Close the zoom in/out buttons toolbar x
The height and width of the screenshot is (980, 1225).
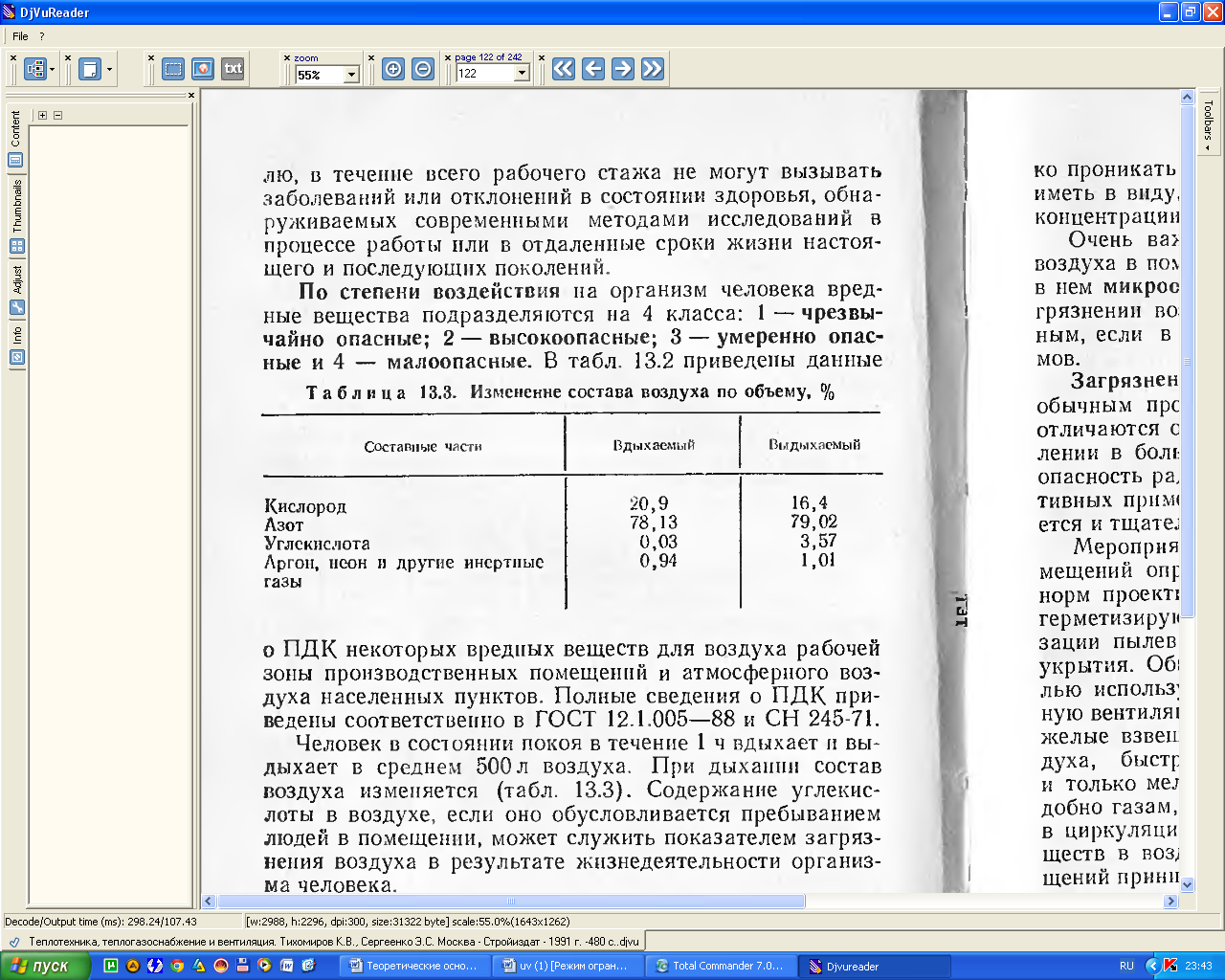[371, 58]
